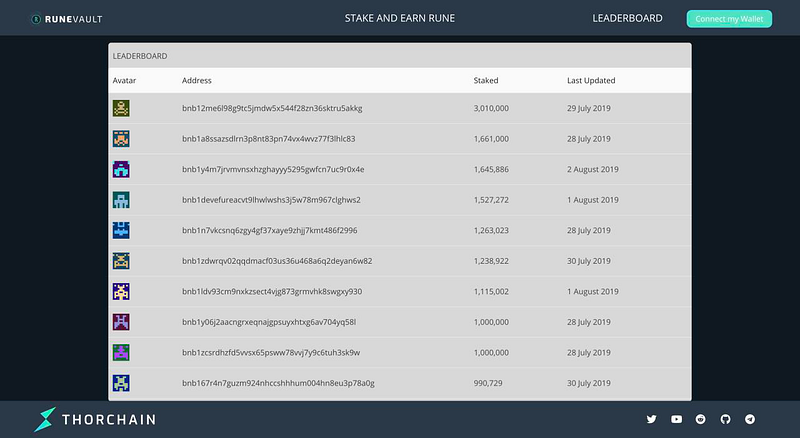Click avatar in the 1,238,922 staked row

tap(121, 261)
